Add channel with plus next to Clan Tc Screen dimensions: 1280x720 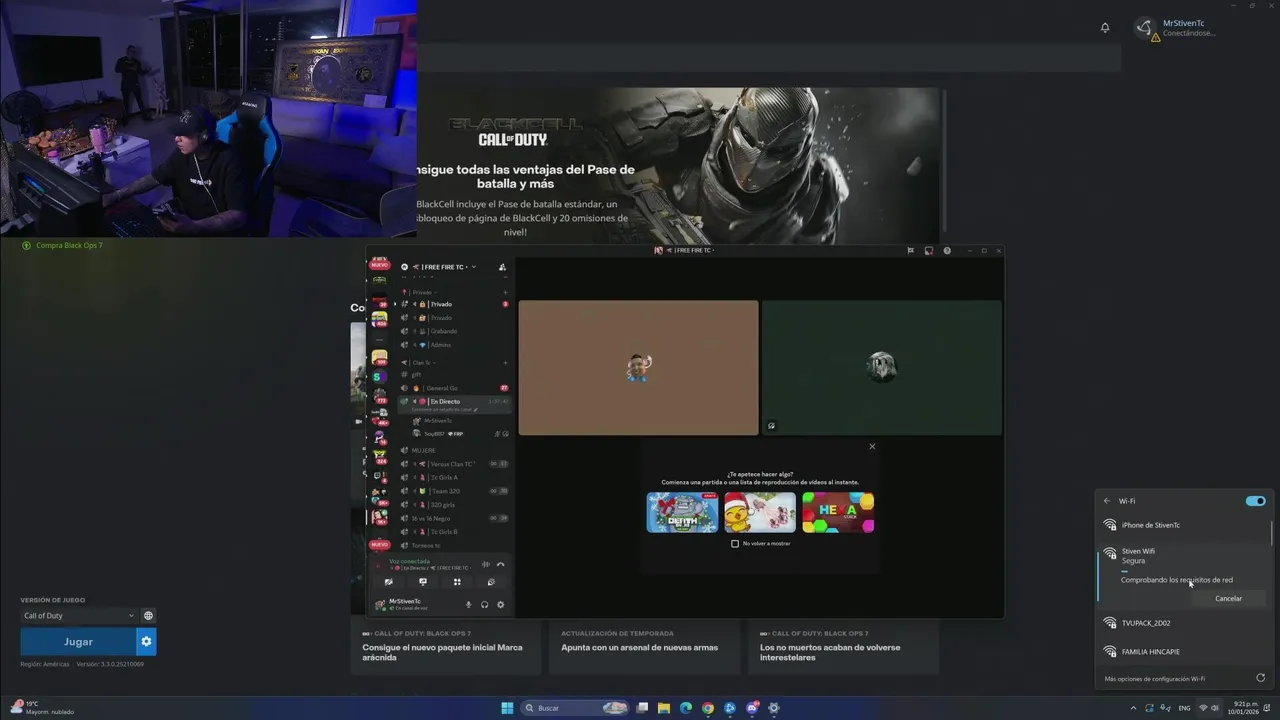tap(505, 363)
